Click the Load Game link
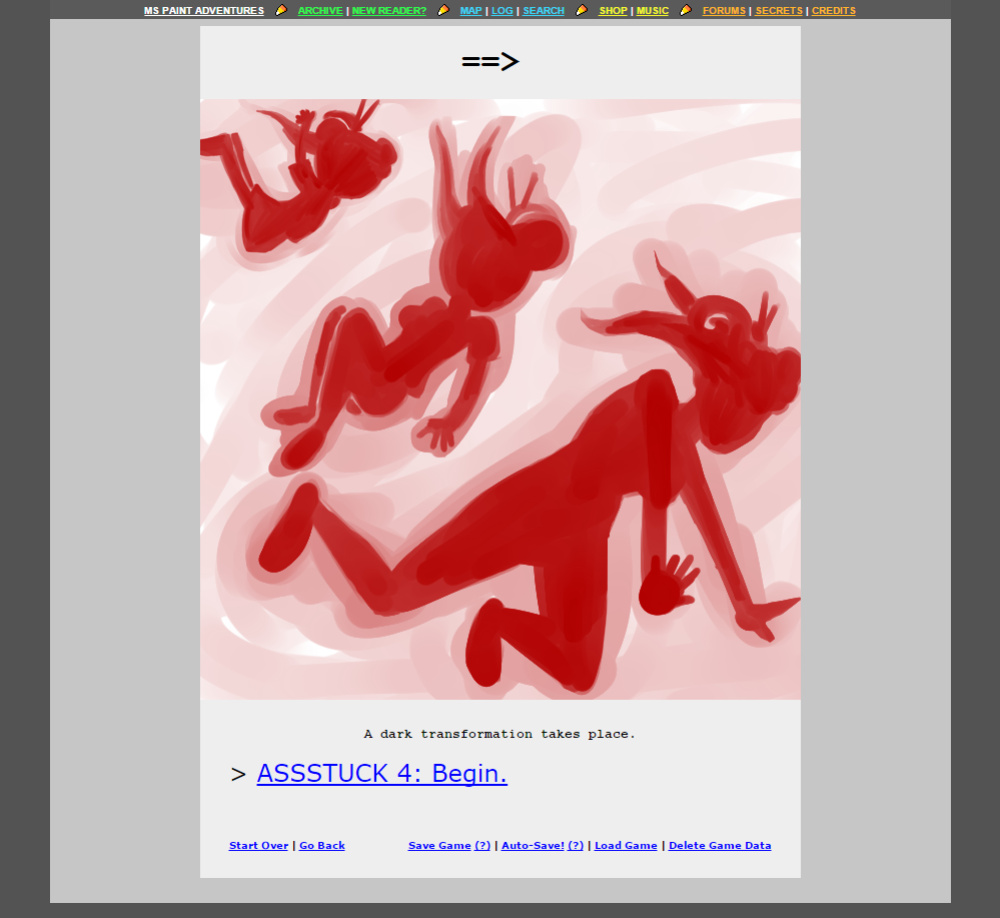 pyautogui.click(x=626, y=845)
